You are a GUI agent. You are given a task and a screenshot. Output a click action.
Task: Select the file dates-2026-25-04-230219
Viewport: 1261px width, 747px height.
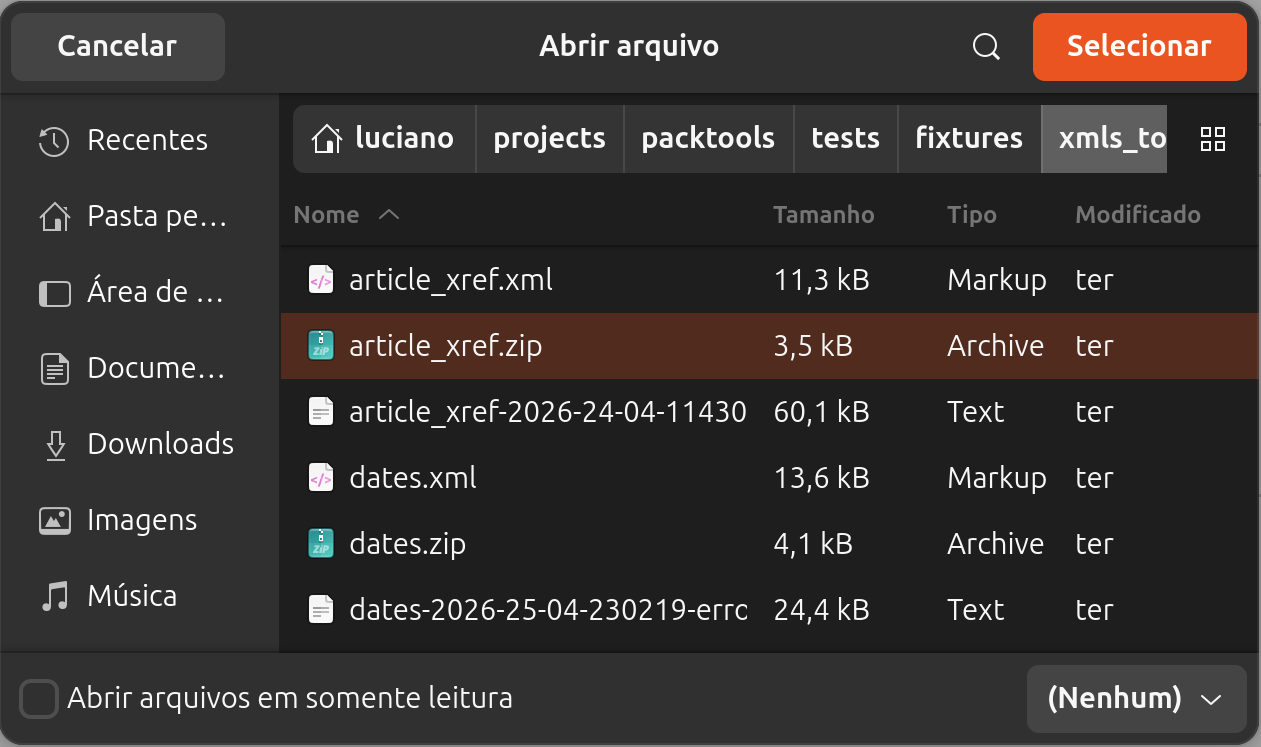[x=770, y=610]
